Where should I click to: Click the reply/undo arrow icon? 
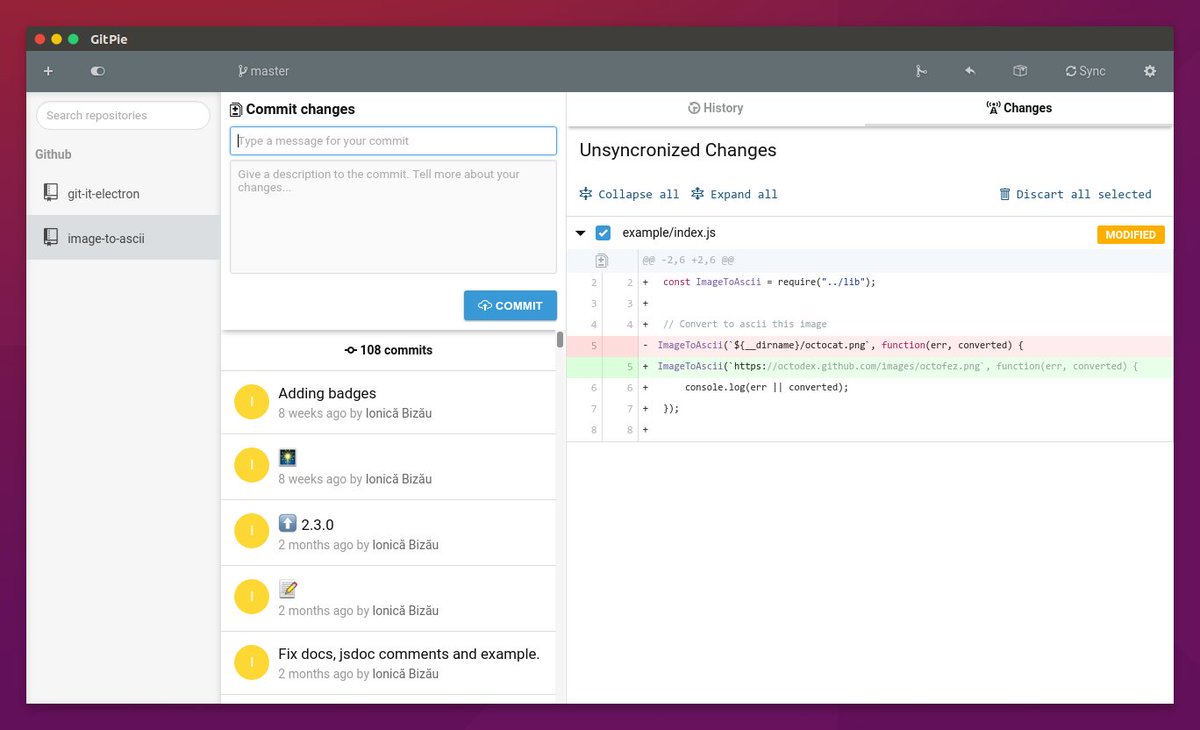coord(970,71)
